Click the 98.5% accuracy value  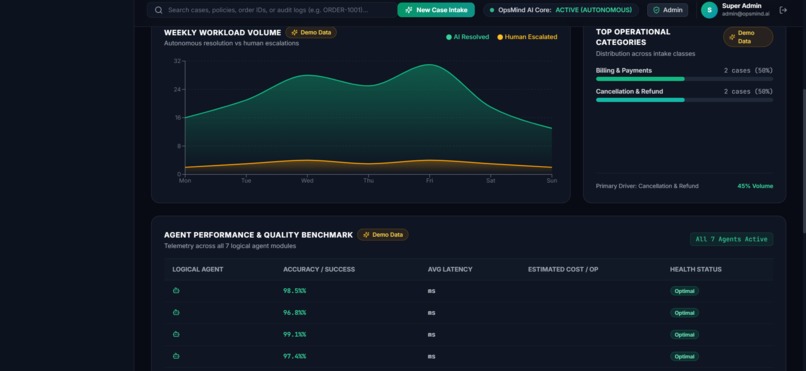(295, 291)
